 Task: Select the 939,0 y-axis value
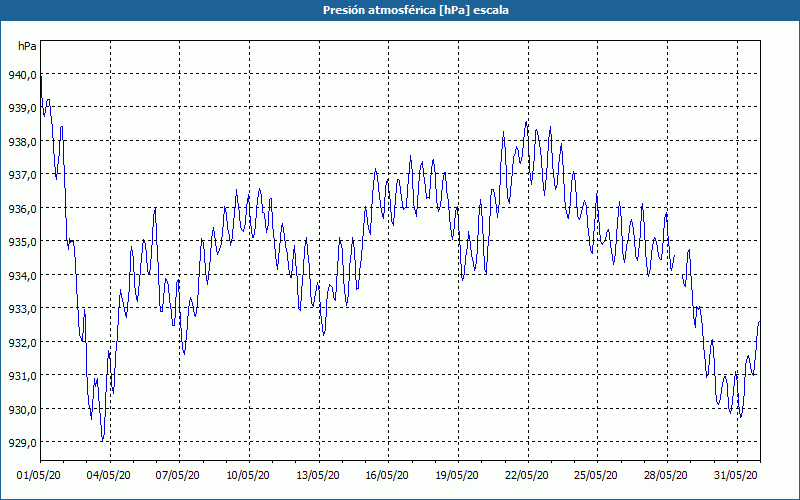[22, 108]
